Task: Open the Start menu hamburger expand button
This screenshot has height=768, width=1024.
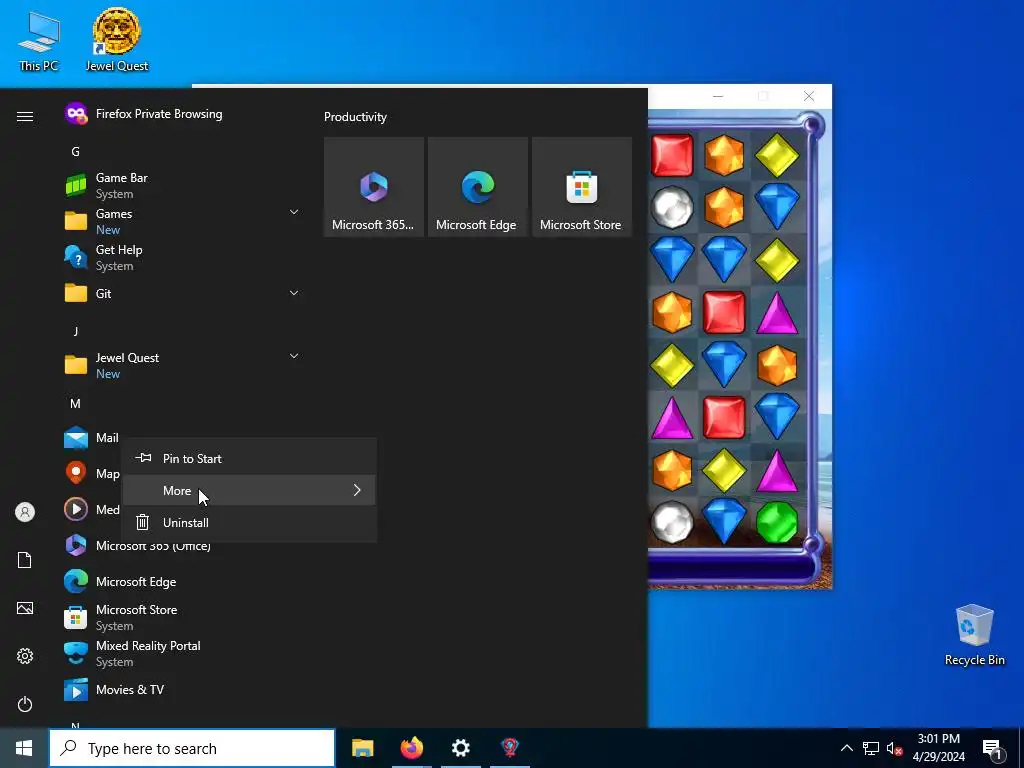Action: click(x=25, y=116)
